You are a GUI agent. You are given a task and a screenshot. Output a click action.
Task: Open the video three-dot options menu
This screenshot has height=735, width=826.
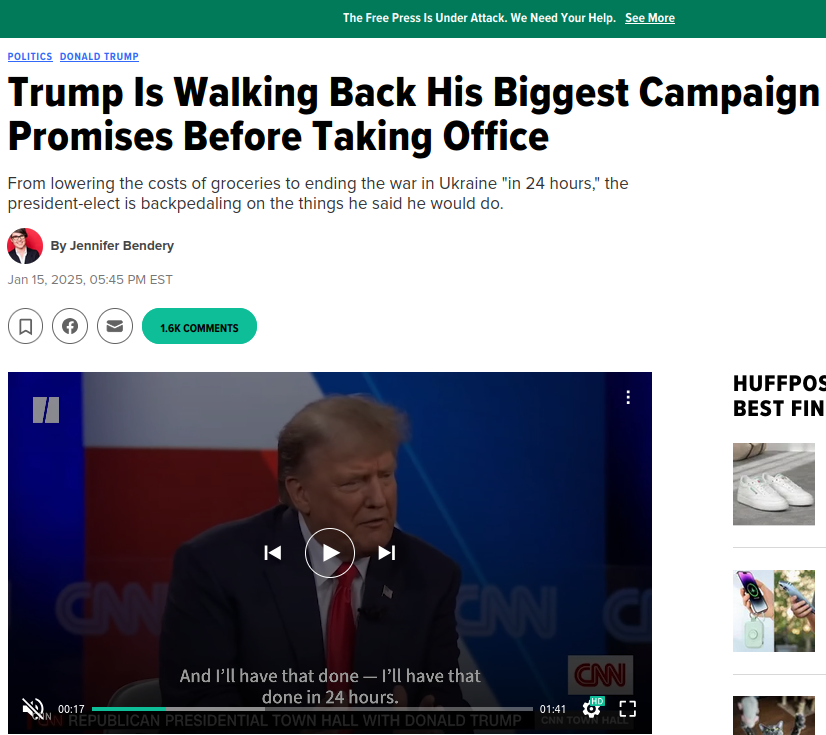[x=628, y=397]
